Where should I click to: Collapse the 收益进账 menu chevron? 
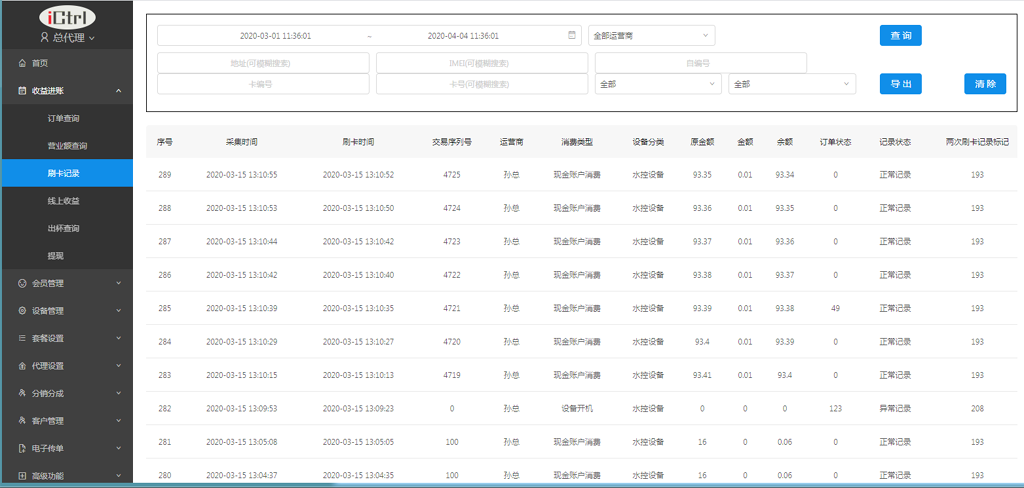[x=118, y=91]
